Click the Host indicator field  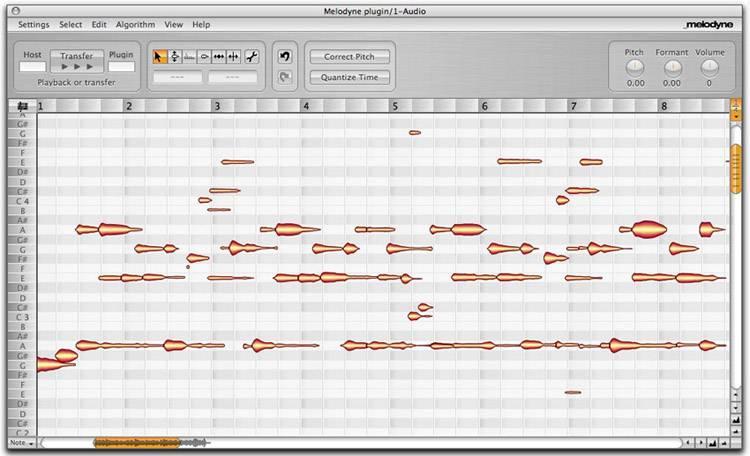(x=33, y=67)
